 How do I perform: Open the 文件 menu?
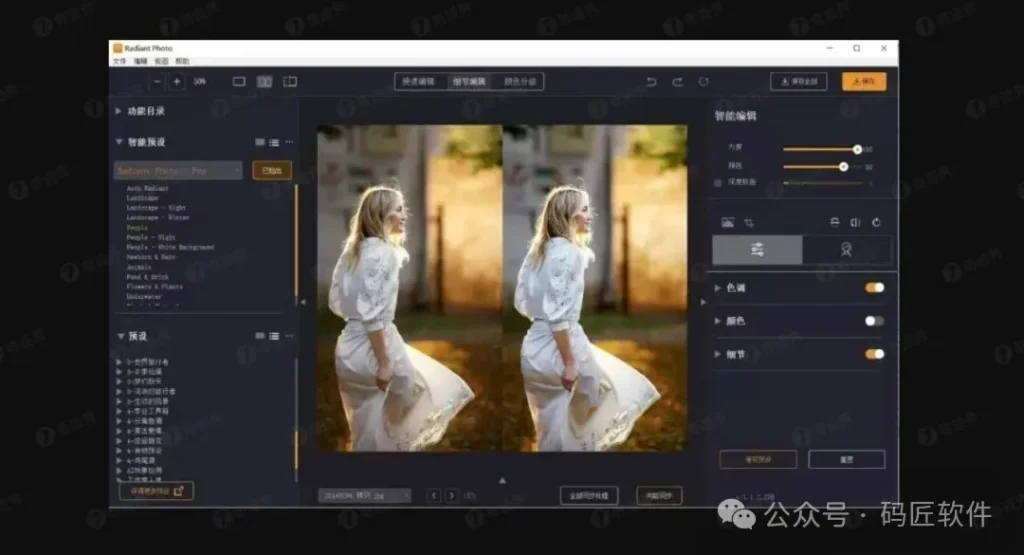(119, 61)
